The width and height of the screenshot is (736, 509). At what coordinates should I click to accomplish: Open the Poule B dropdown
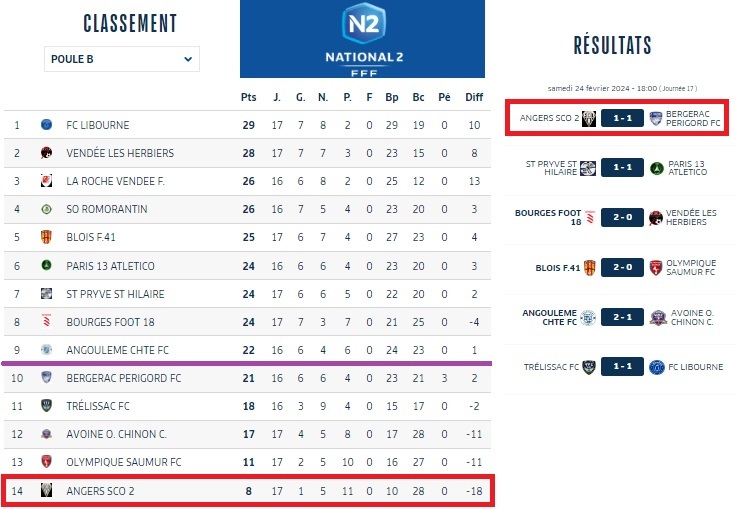tap(122, 59)
